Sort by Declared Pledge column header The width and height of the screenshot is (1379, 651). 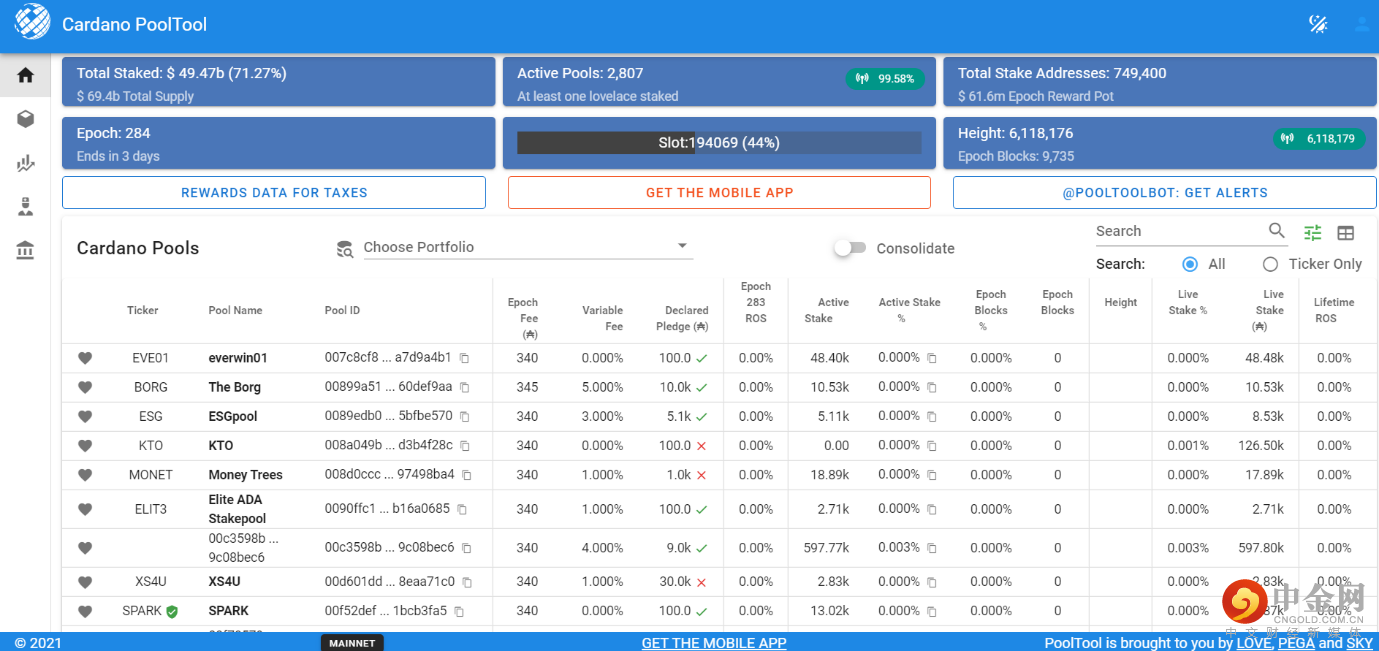tap(686, 318)
